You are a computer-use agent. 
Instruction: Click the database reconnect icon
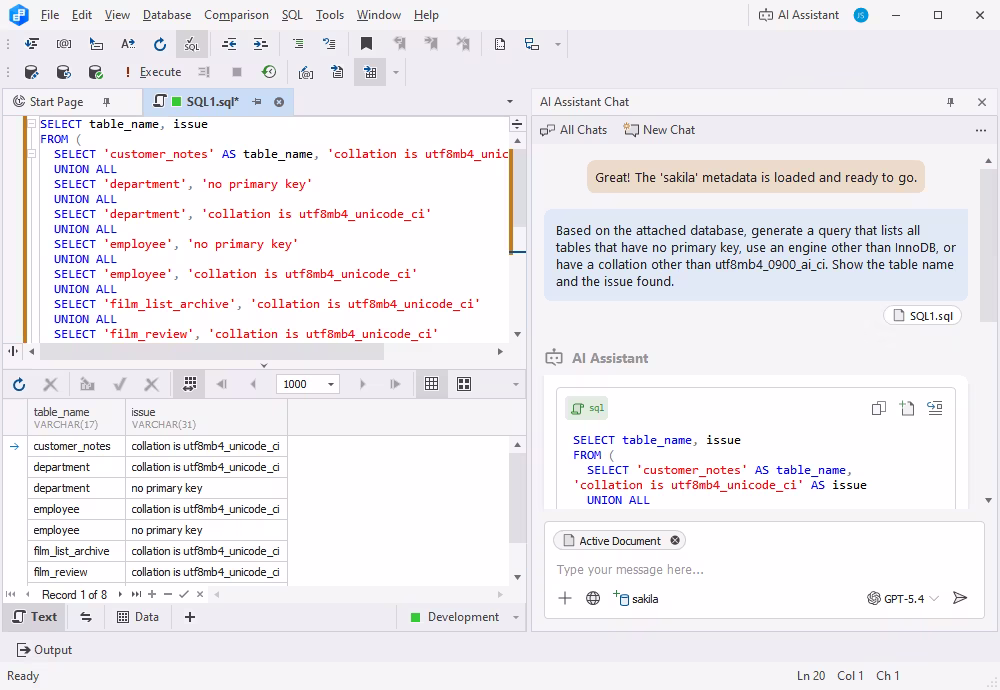(63, 72)
